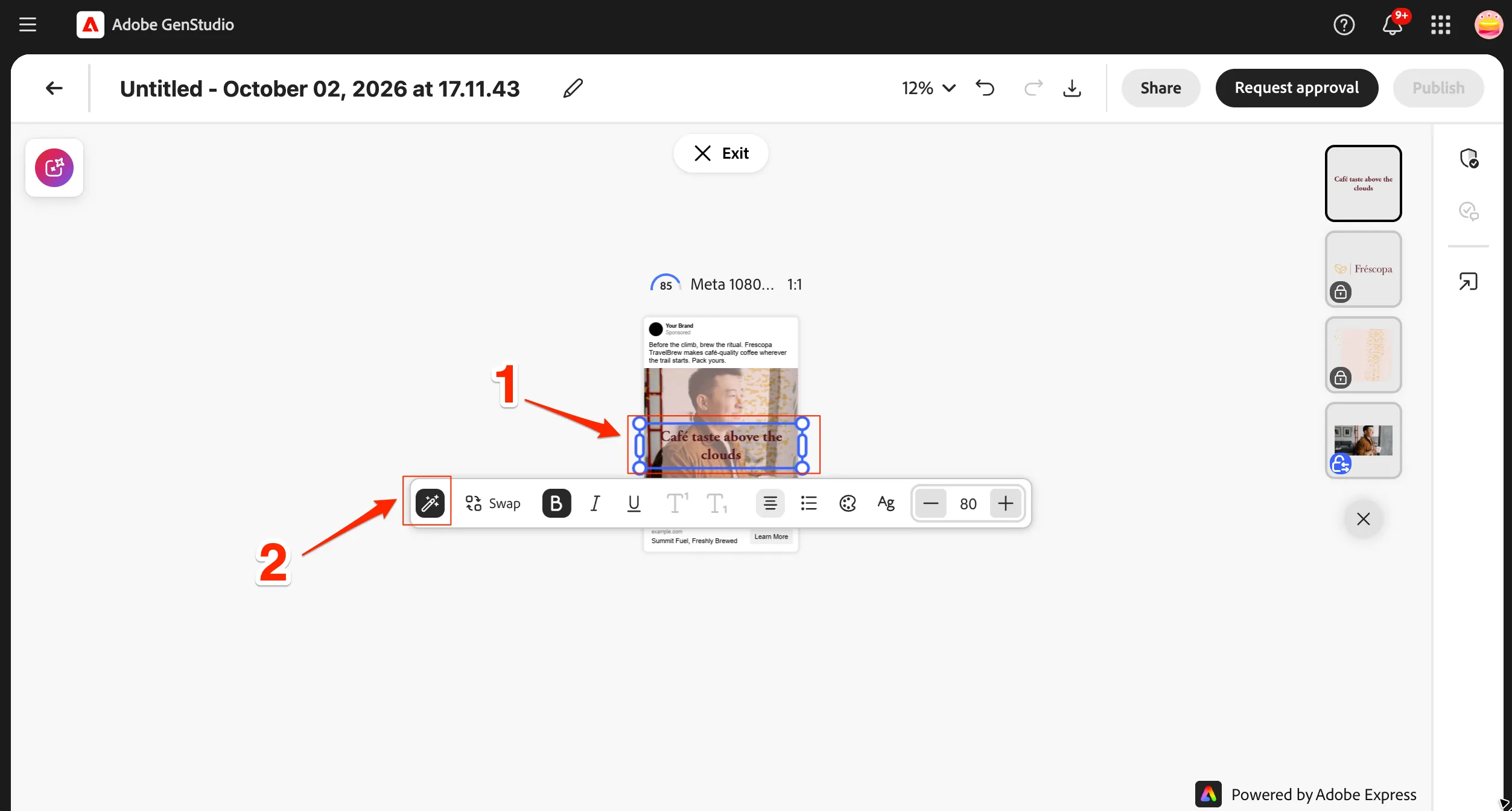1512x811 pixels.
Task: Click the Share button
Action: [1160, 88]
